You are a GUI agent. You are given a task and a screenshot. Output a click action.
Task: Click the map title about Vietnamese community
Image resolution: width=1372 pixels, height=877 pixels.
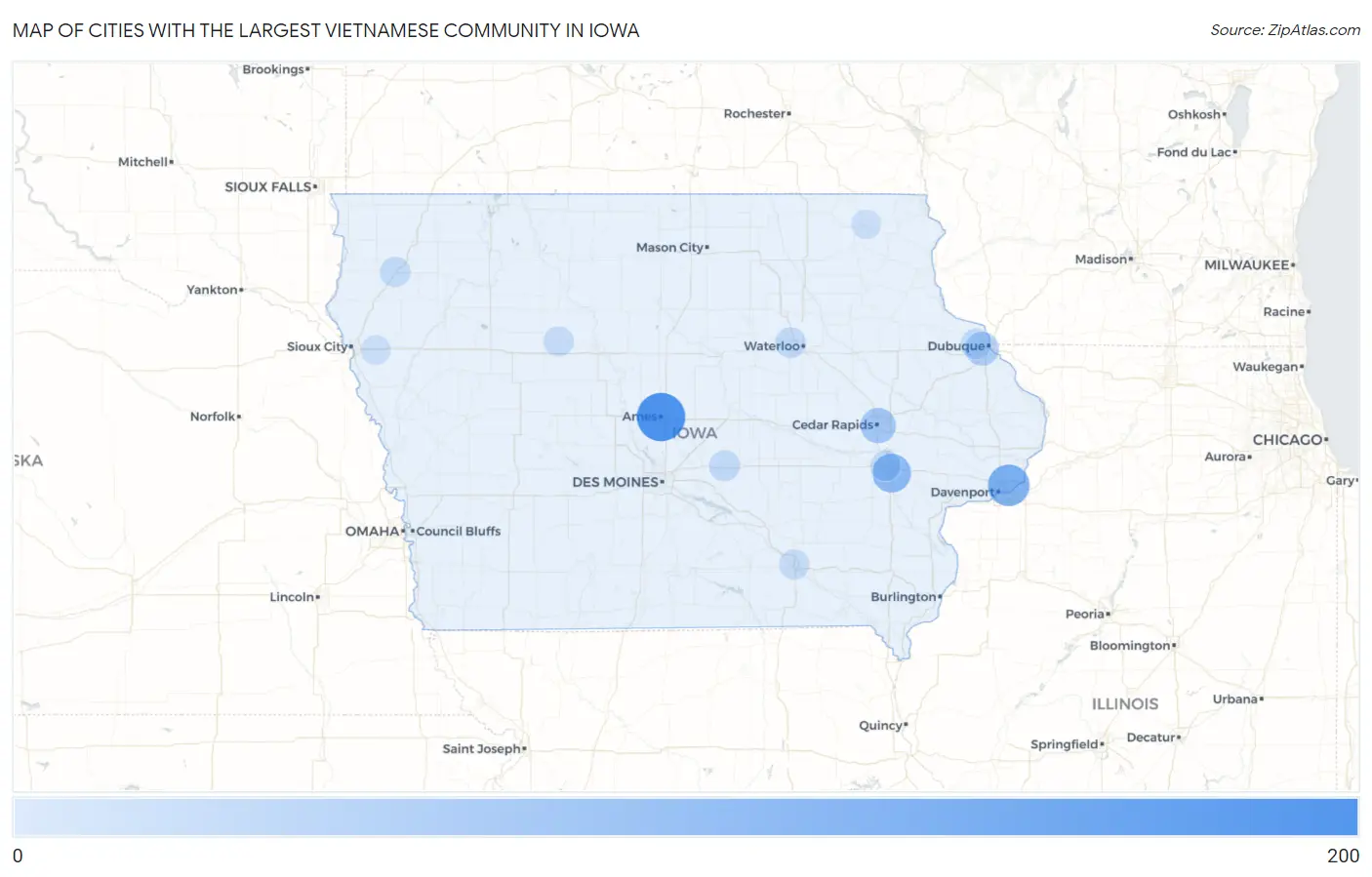[x=326, y=30]
